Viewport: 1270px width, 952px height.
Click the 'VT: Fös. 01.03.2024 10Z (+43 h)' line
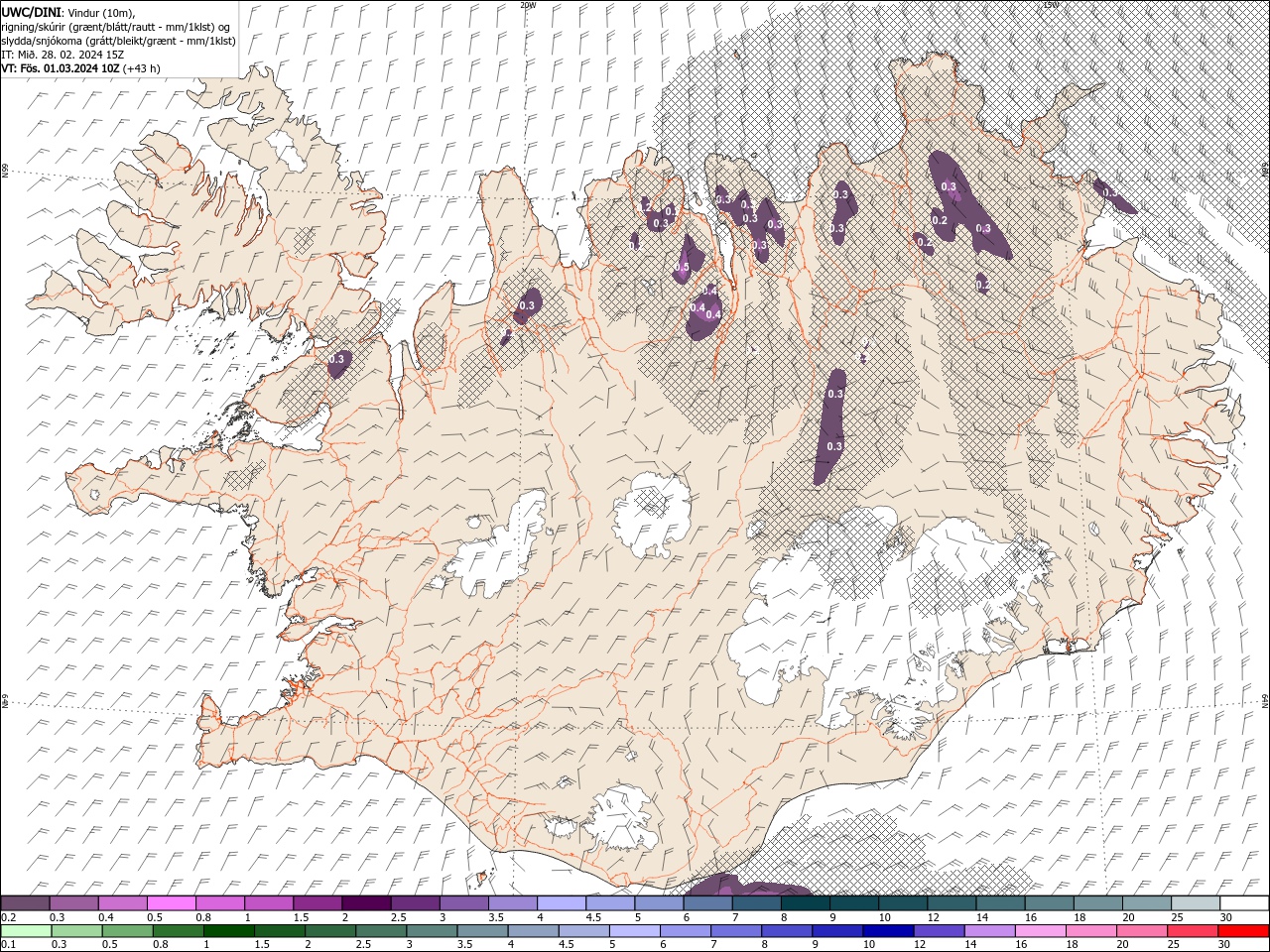(x=81, y=68)
